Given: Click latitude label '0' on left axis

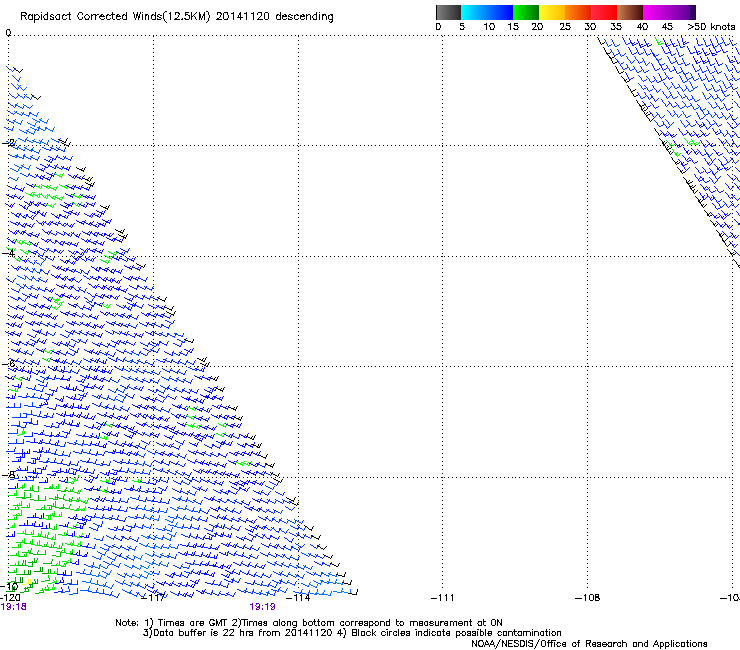Looking at the screenshot, I should pyautogui.click(x=8, y=33).
